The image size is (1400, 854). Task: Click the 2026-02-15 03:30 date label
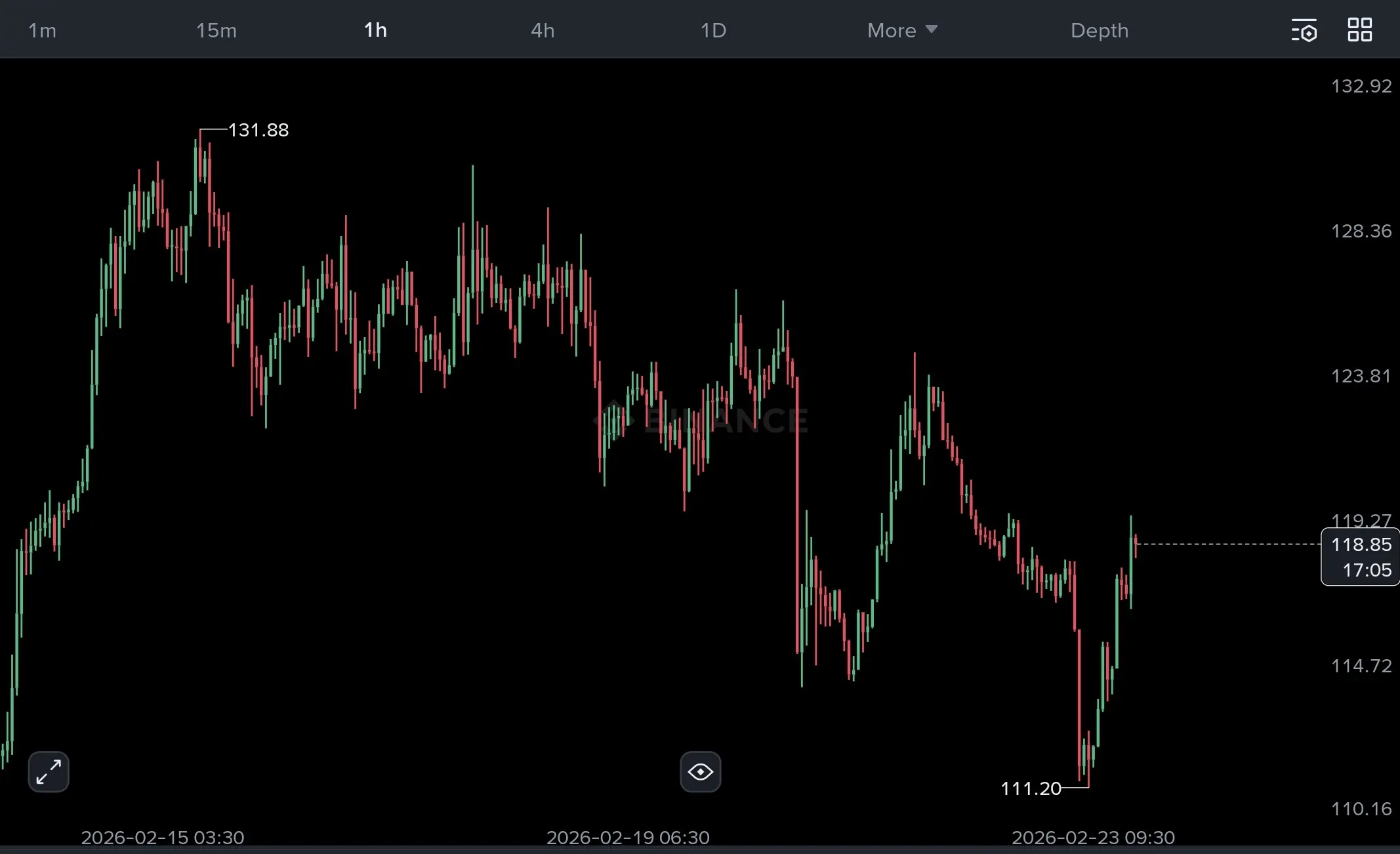click(x=163, y=838)
